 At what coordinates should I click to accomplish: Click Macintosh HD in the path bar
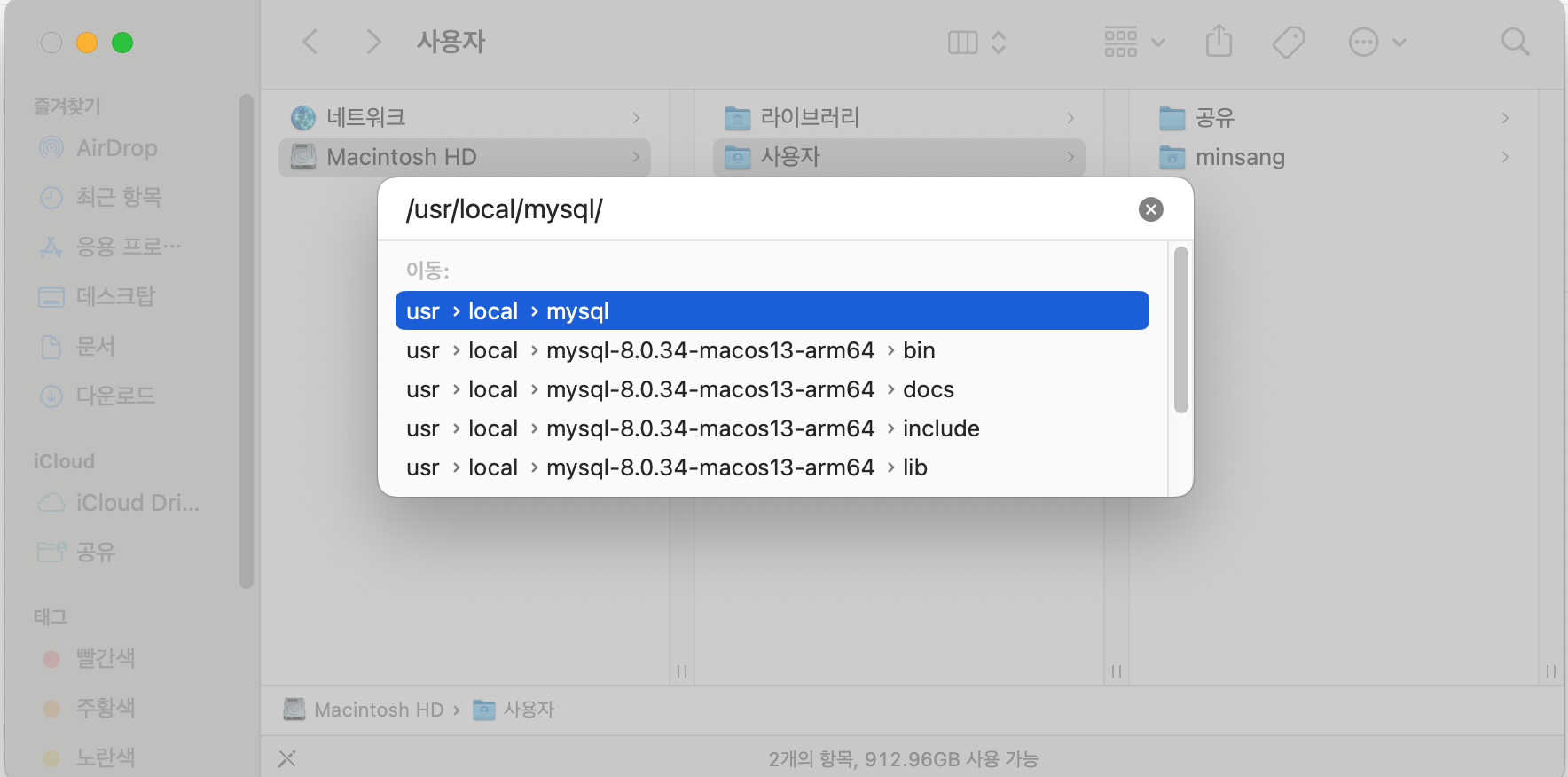(364, 710)
